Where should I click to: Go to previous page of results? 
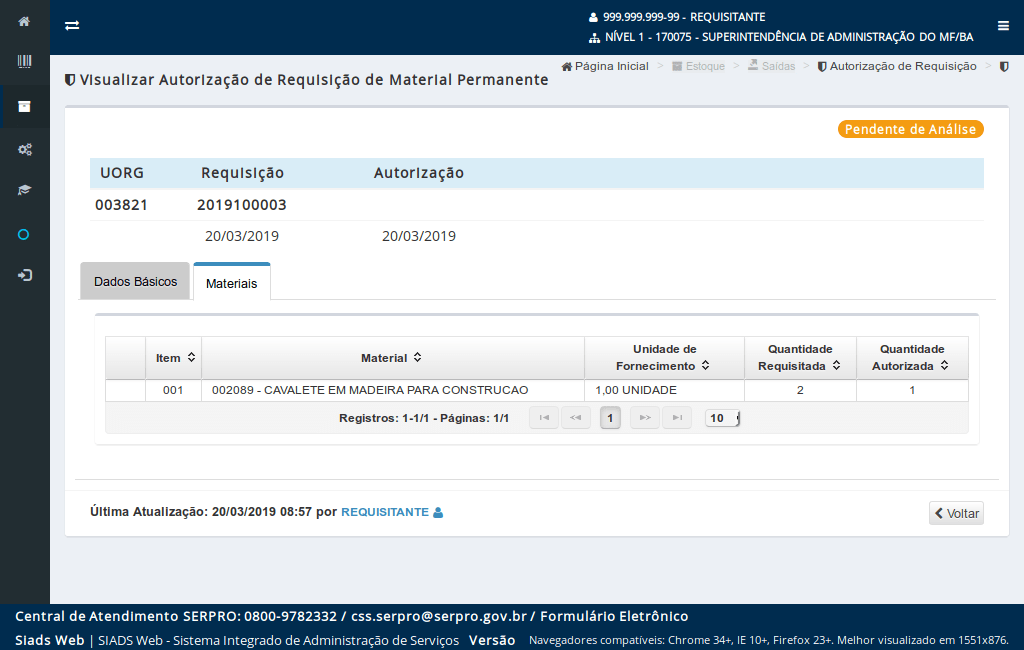[x=575, y=418]
